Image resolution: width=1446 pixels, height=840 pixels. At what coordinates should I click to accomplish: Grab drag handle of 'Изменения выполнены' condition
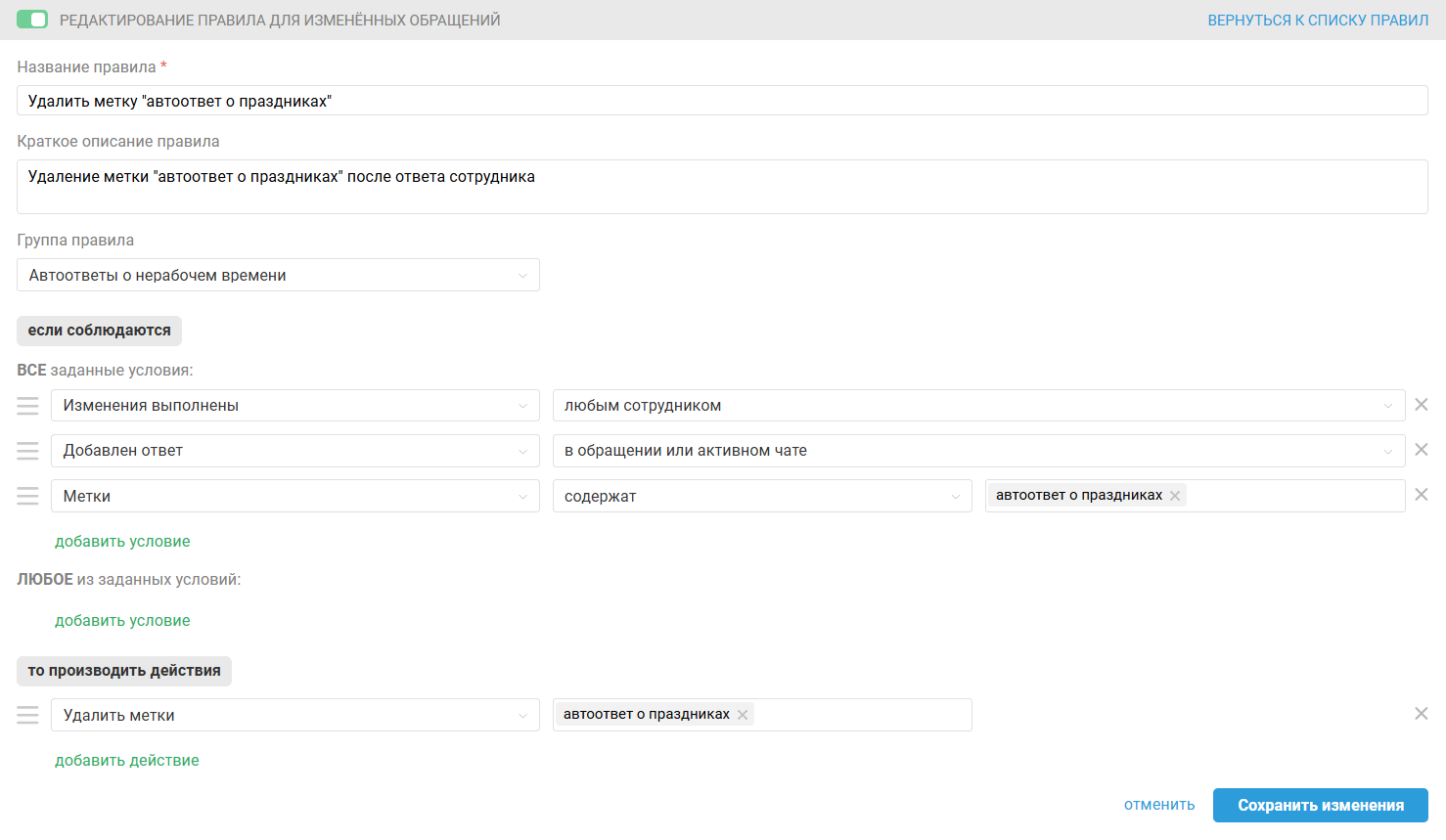27,405
